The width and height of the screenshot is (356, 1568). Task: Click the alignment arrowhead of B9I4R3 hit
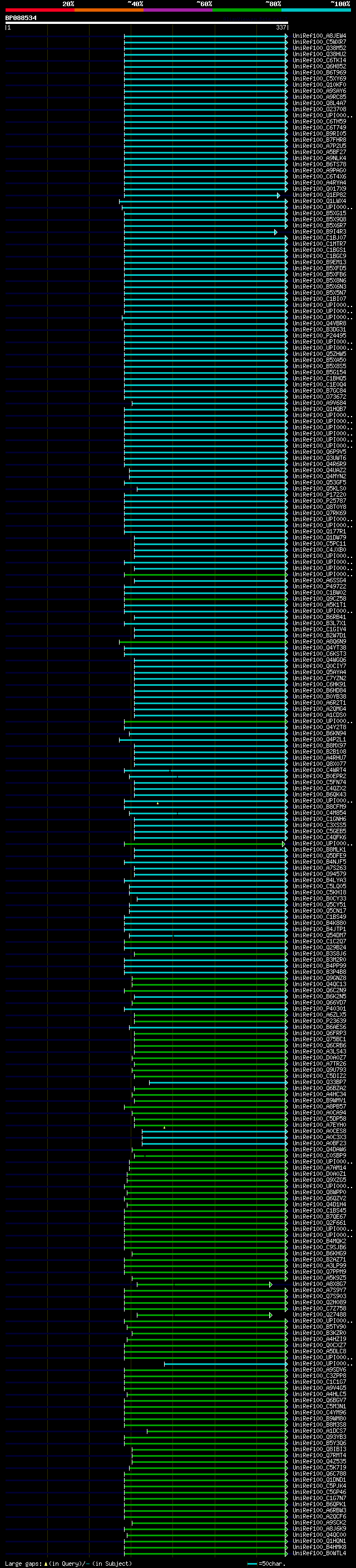[x=276, y=232]
